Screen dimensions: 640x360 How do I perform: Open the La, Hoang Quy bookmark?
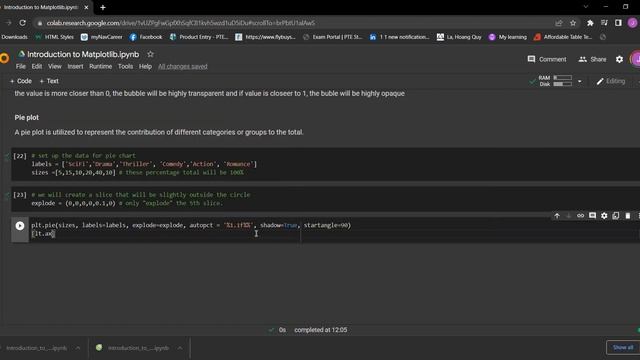pos(459,37)
